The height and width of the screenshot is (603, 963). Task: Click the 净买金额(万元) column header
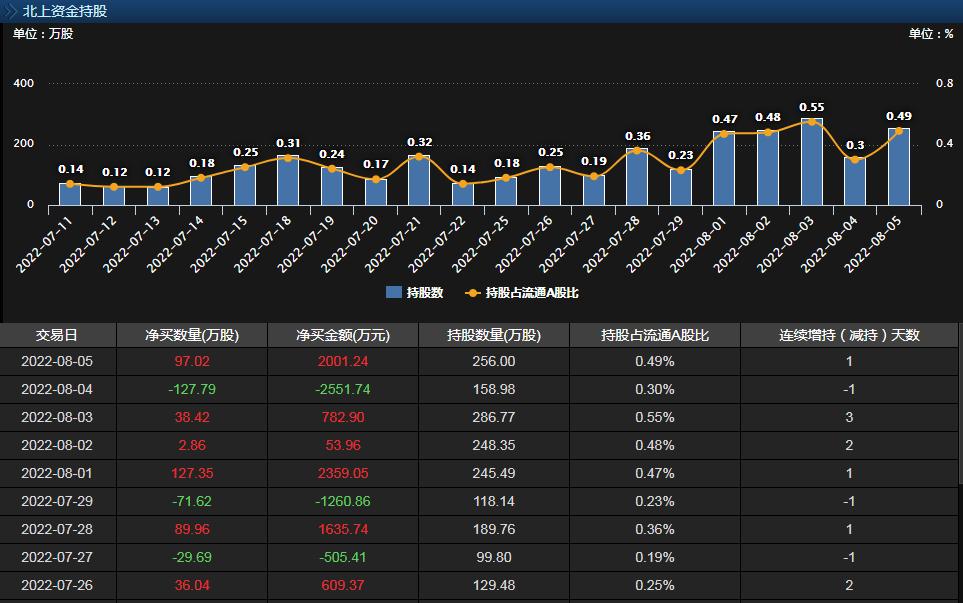pyautogui.click(x=343, y=335)
